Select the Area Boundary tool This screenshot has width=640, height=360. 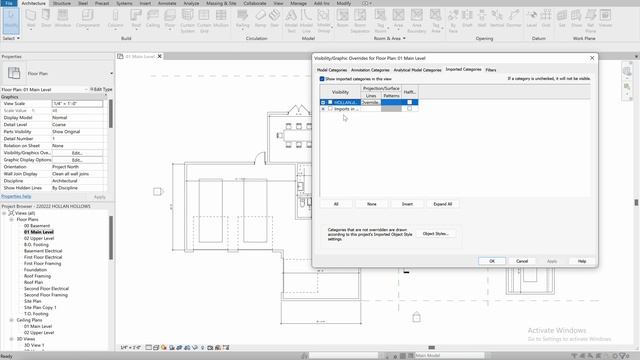point(416,21)
